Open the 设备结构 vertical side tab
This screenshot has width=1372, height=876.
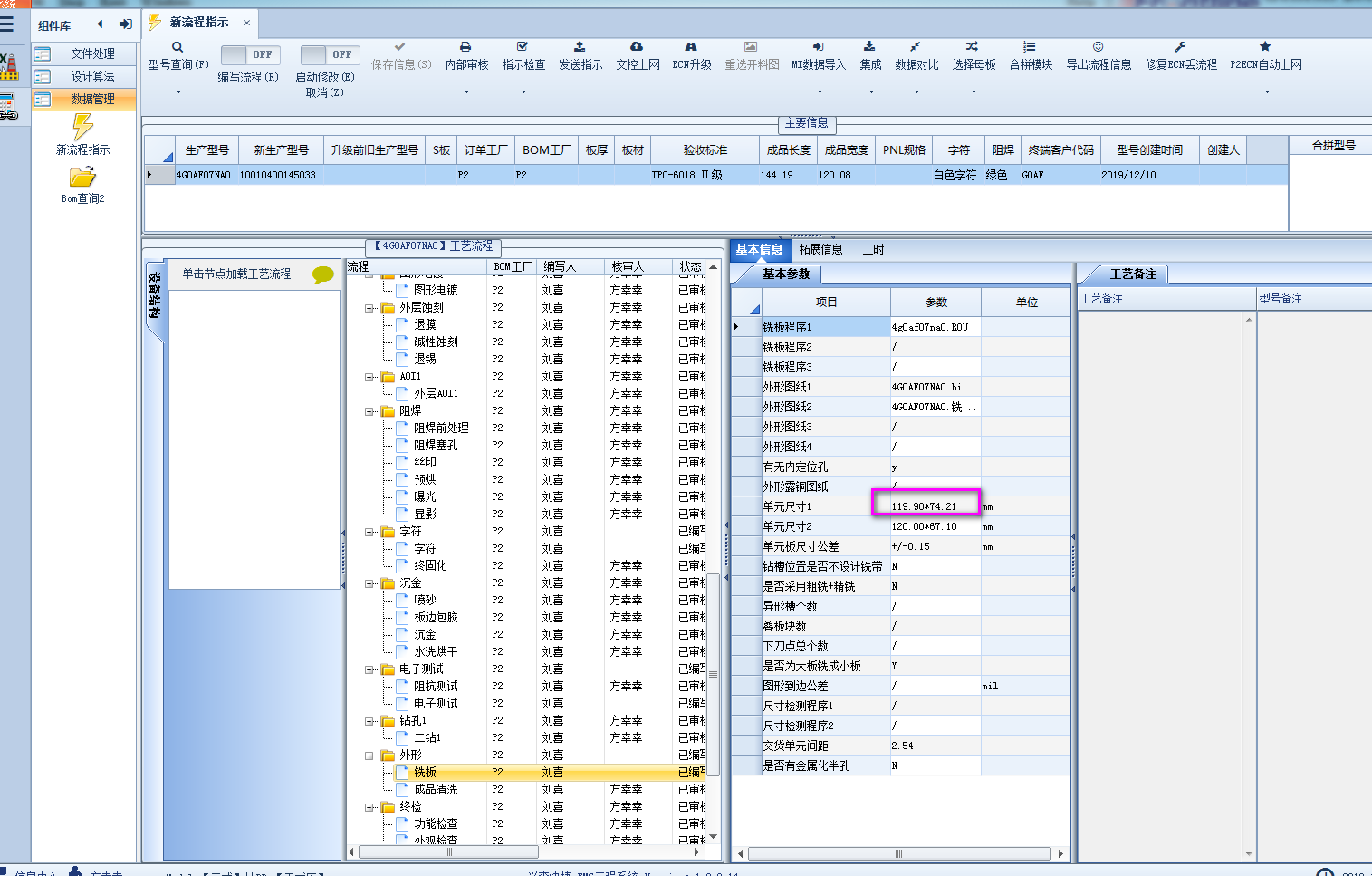point(155,296)
